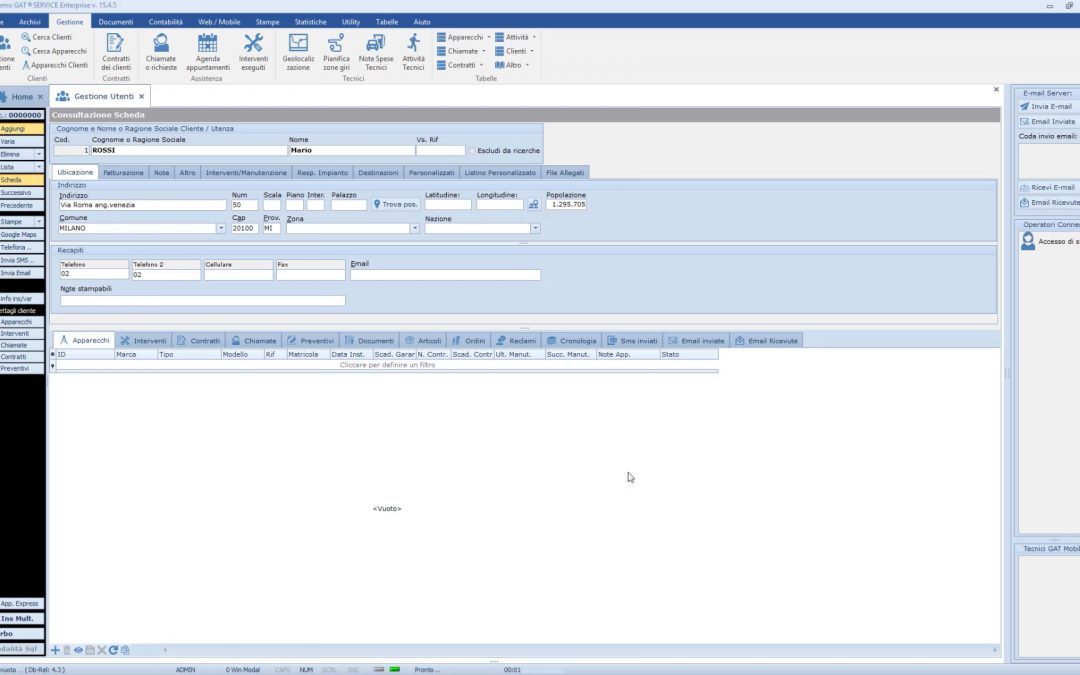Open Statistiche menu
The height and width of the screenshot is (675, 1080).
[x=310, y=22]
